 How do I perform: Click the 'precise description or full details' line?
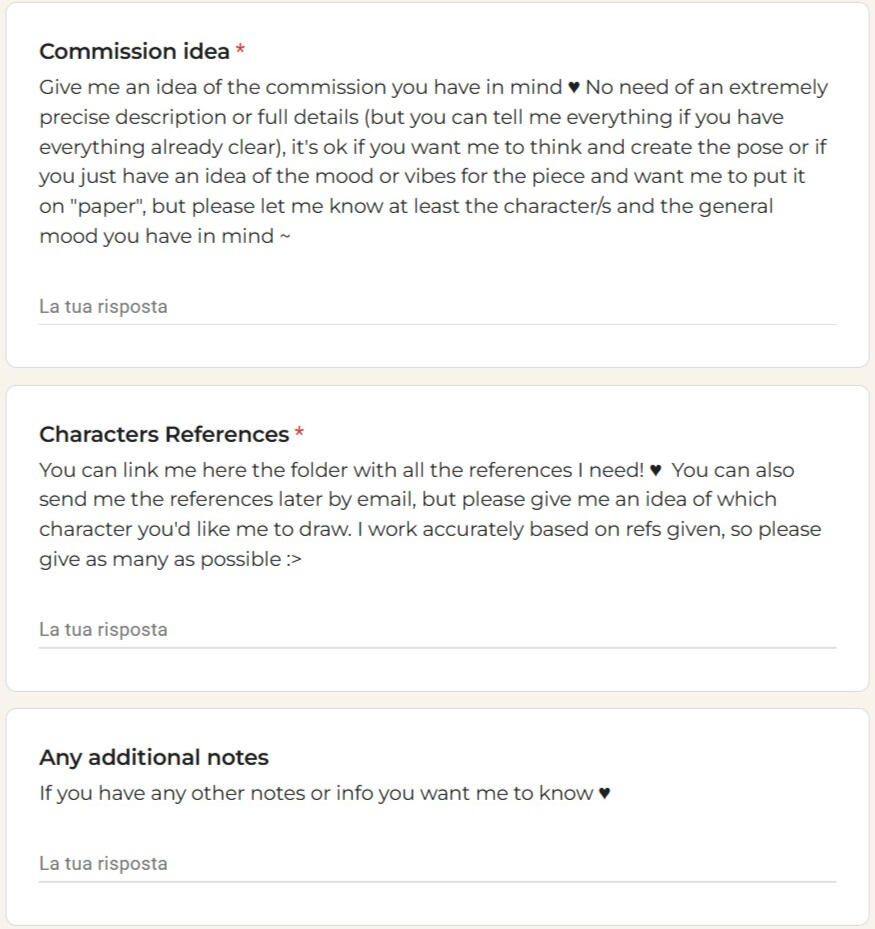(411, 117)
